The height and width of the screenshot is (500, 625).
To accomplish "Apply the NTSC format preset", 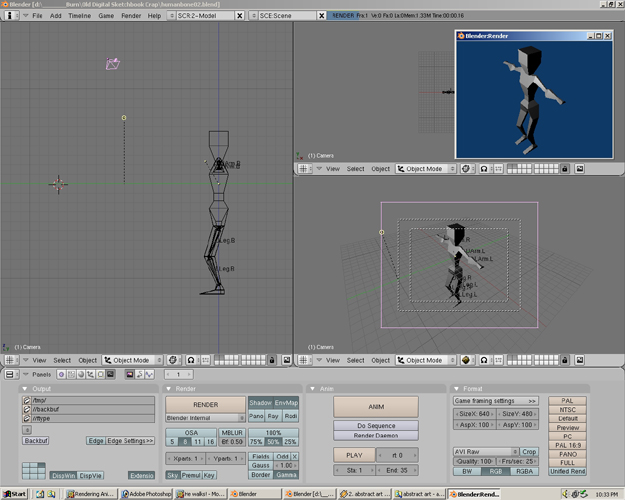I will (567, 409).
